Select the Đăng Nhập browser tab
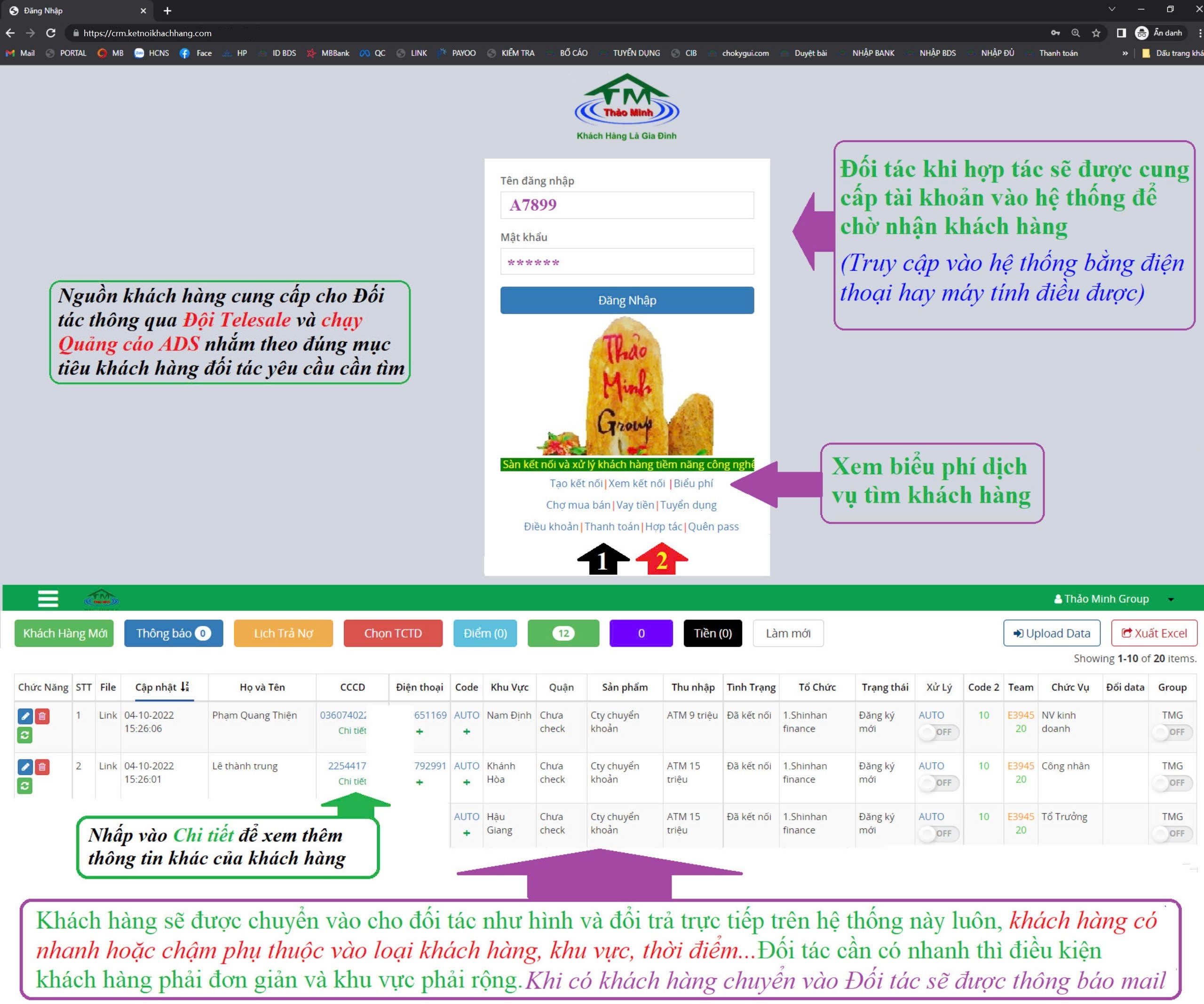The width and height of the screenshot is (1204, 1004). [78, 10]
